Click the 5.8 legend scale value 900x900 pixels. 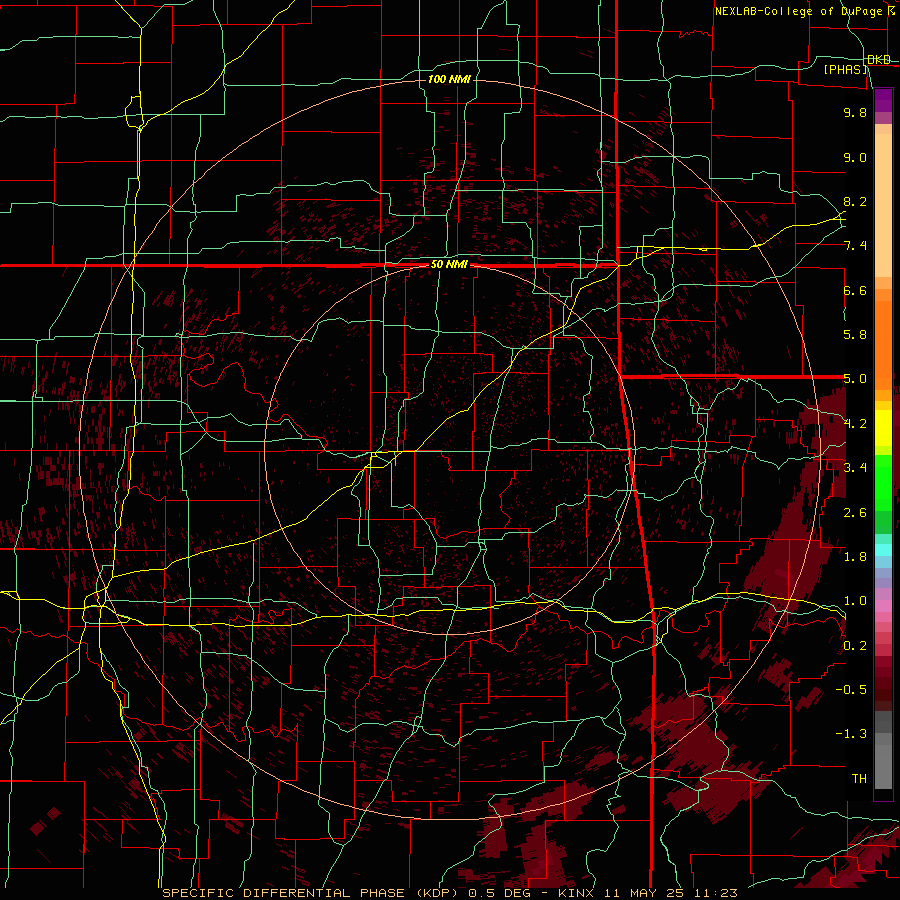pyautogui.click(x=855, y=335)
